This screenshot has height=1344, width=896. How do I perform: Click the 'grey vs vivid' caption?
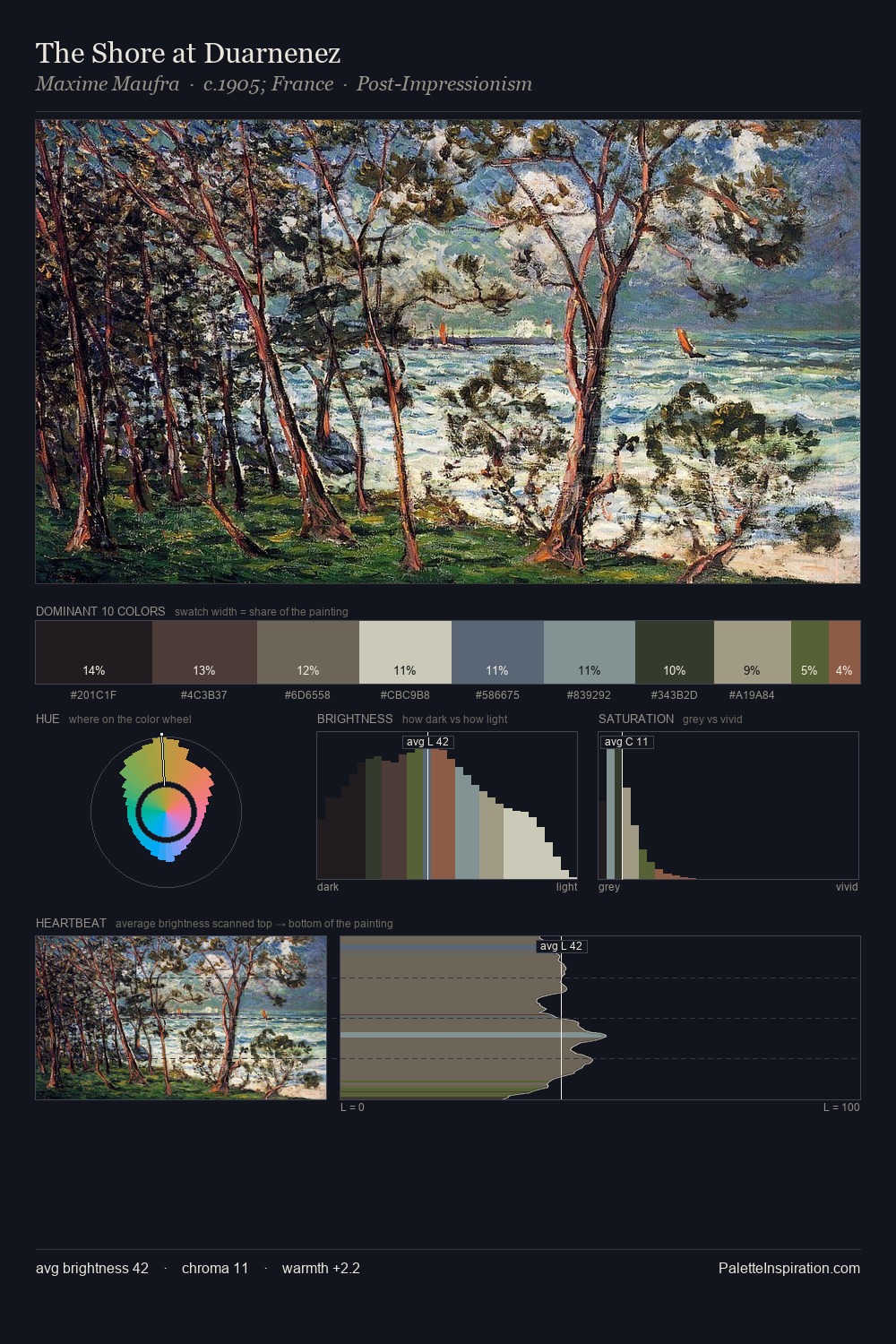click(712, 719)
